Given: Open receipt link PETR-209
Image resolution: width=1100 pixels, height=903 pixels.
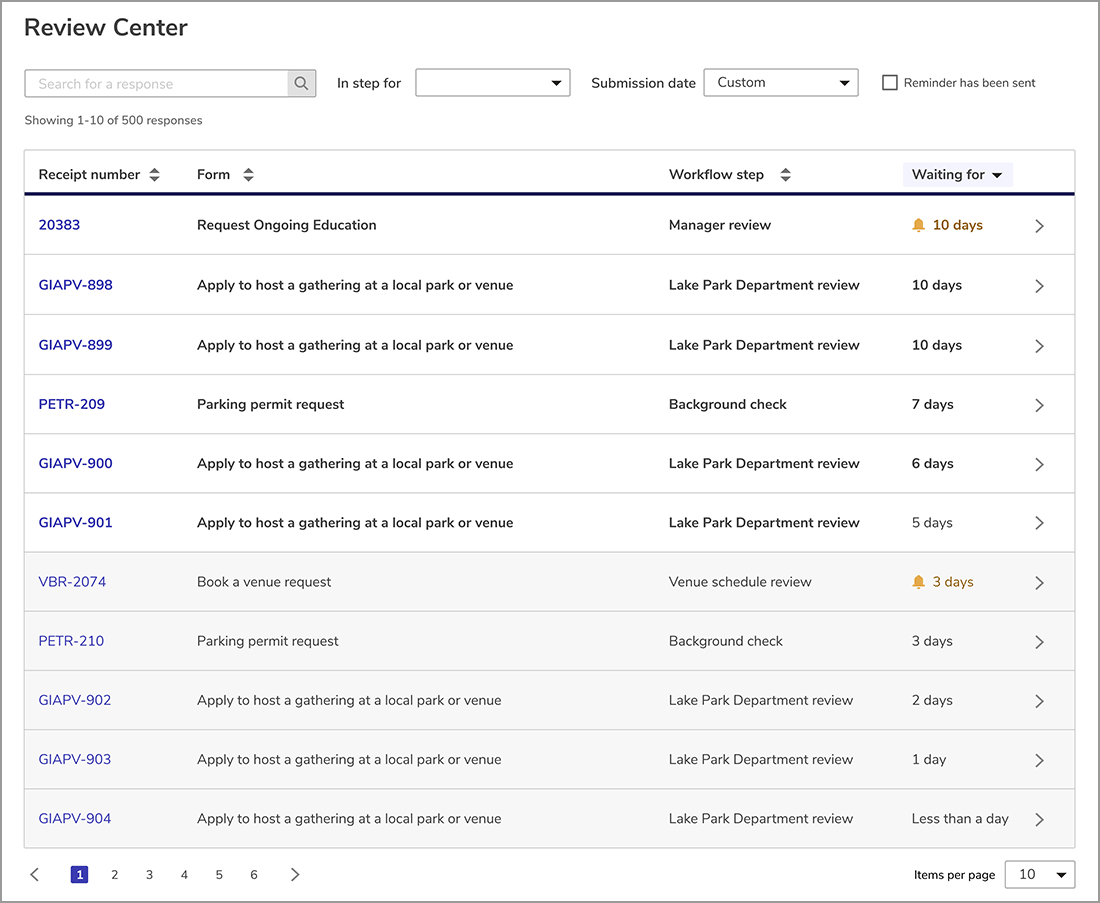Looking at the screenshot, I should pos(72,404).
